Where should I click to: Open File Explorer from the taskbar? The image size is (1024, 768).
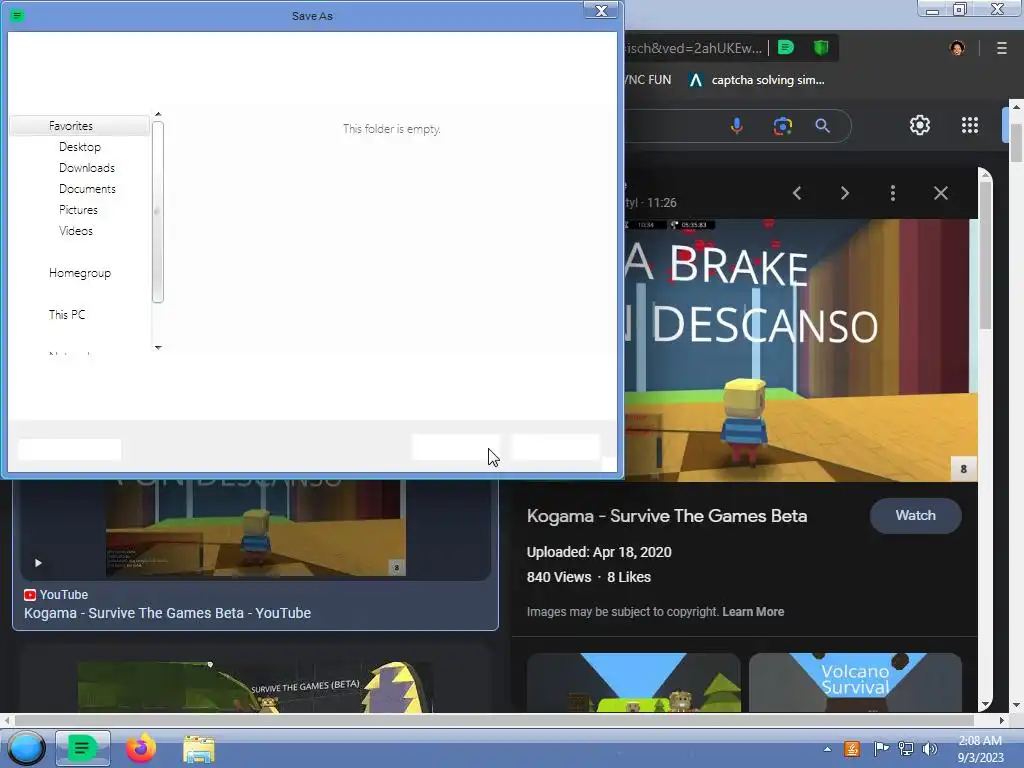pos(199,749)
